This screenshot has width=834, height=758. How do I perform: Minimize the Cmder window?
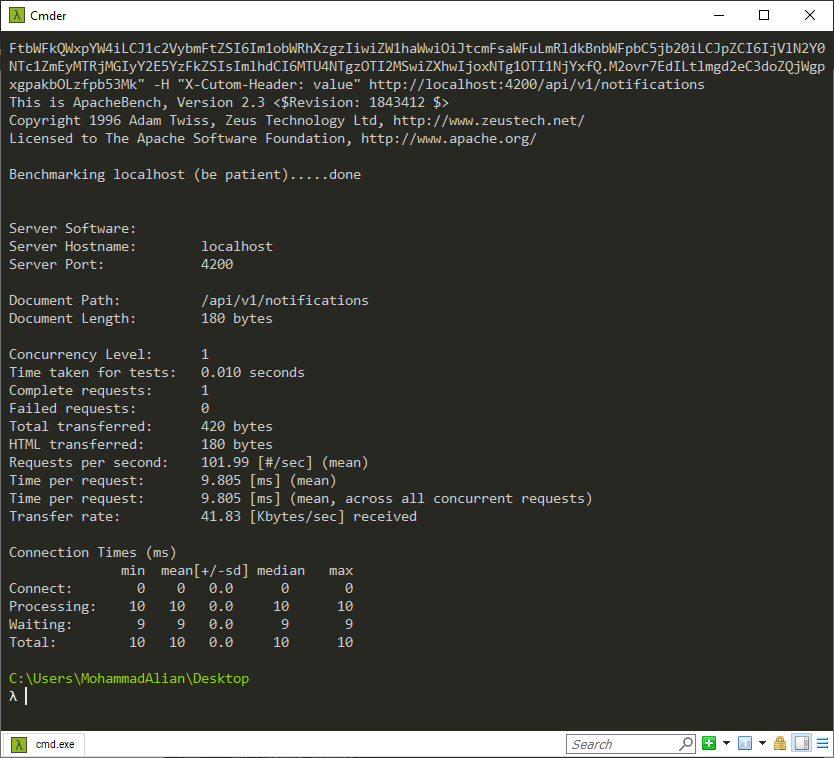click(718, 15)
